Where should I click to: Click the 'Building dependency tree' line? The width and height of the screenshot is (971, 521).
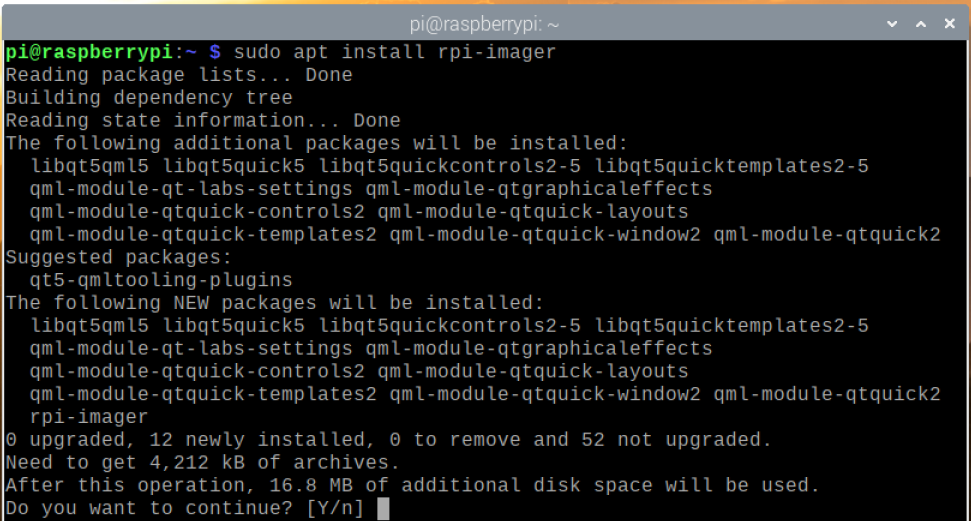[x=149, y=98]
